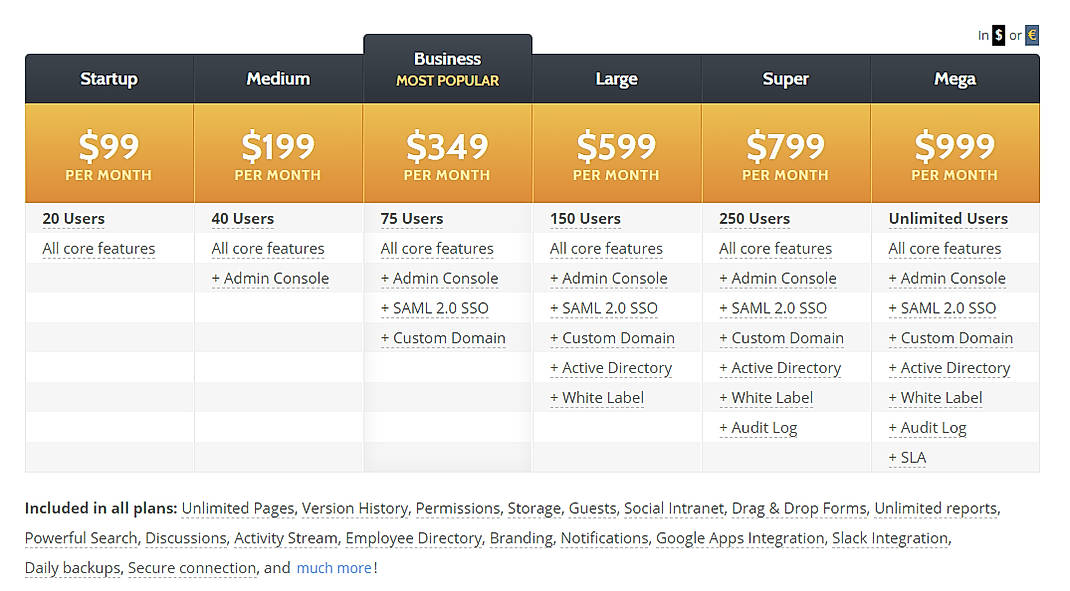Open the Unlimited Pages link

238,508
